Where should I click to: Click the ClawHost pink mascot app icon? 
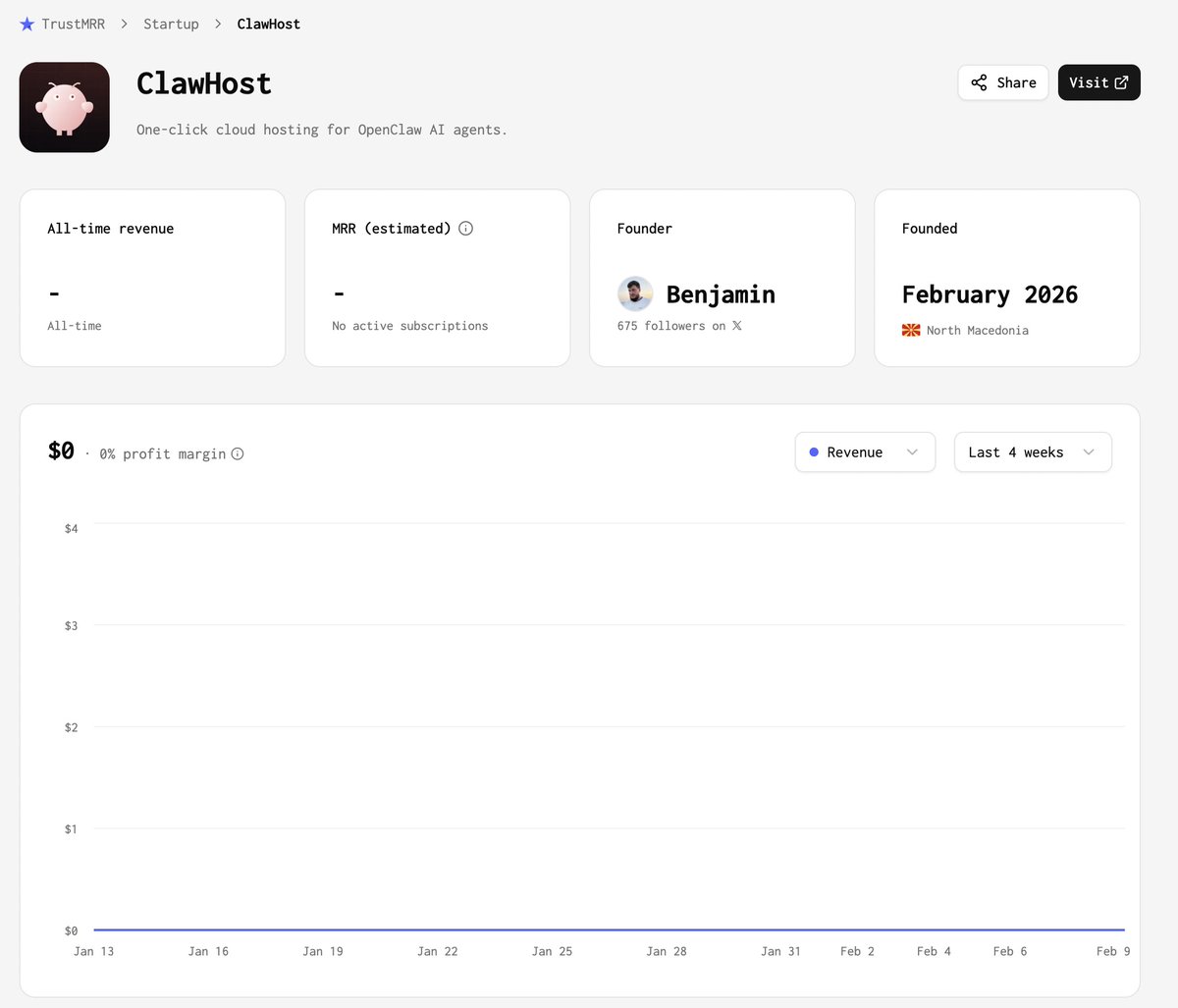click(65, 107)
